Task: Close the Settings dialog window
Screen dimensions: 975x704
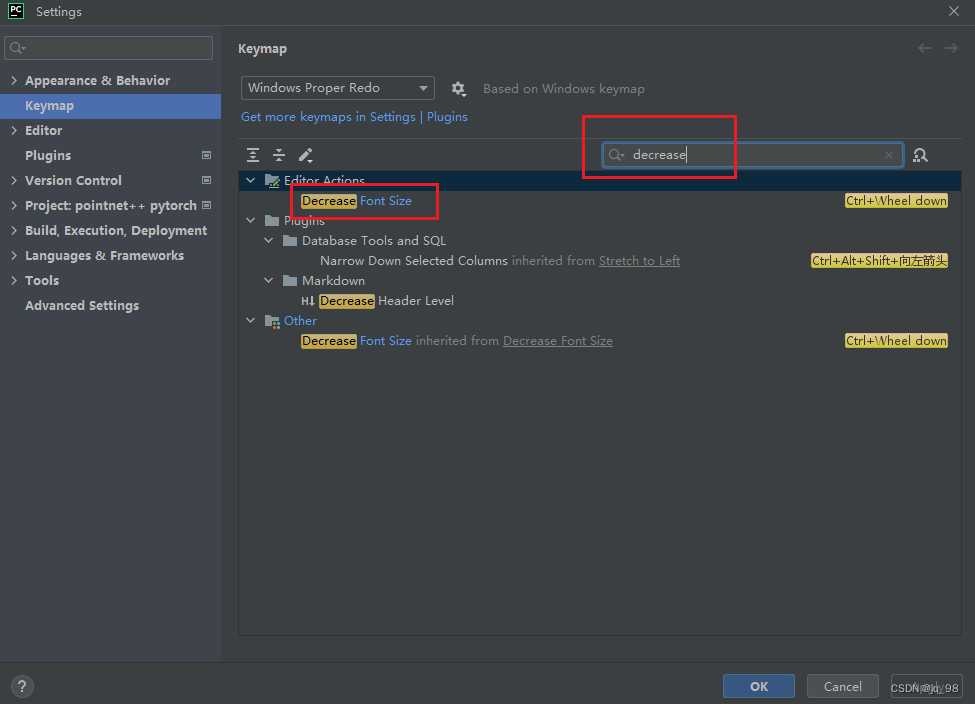Action: [x=954, y=11]
